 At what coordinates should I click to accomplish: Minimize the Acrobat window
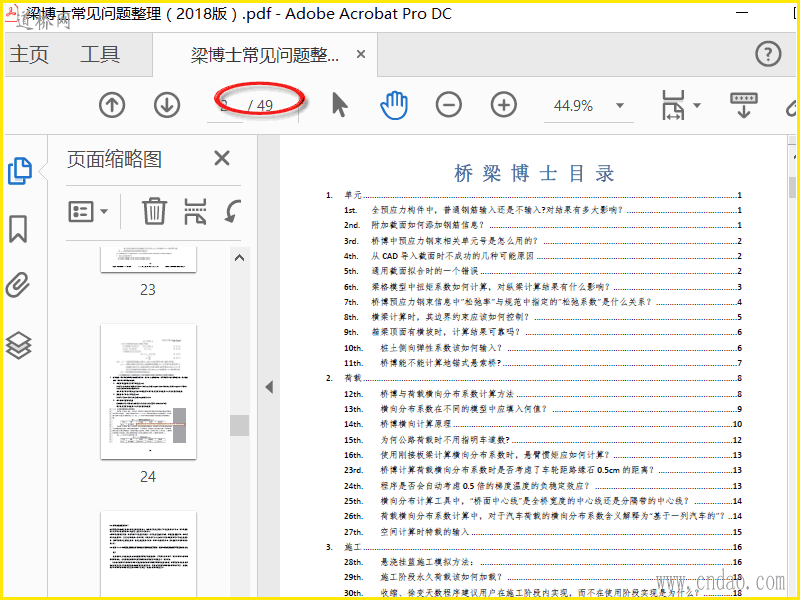(x=742, y=12)
